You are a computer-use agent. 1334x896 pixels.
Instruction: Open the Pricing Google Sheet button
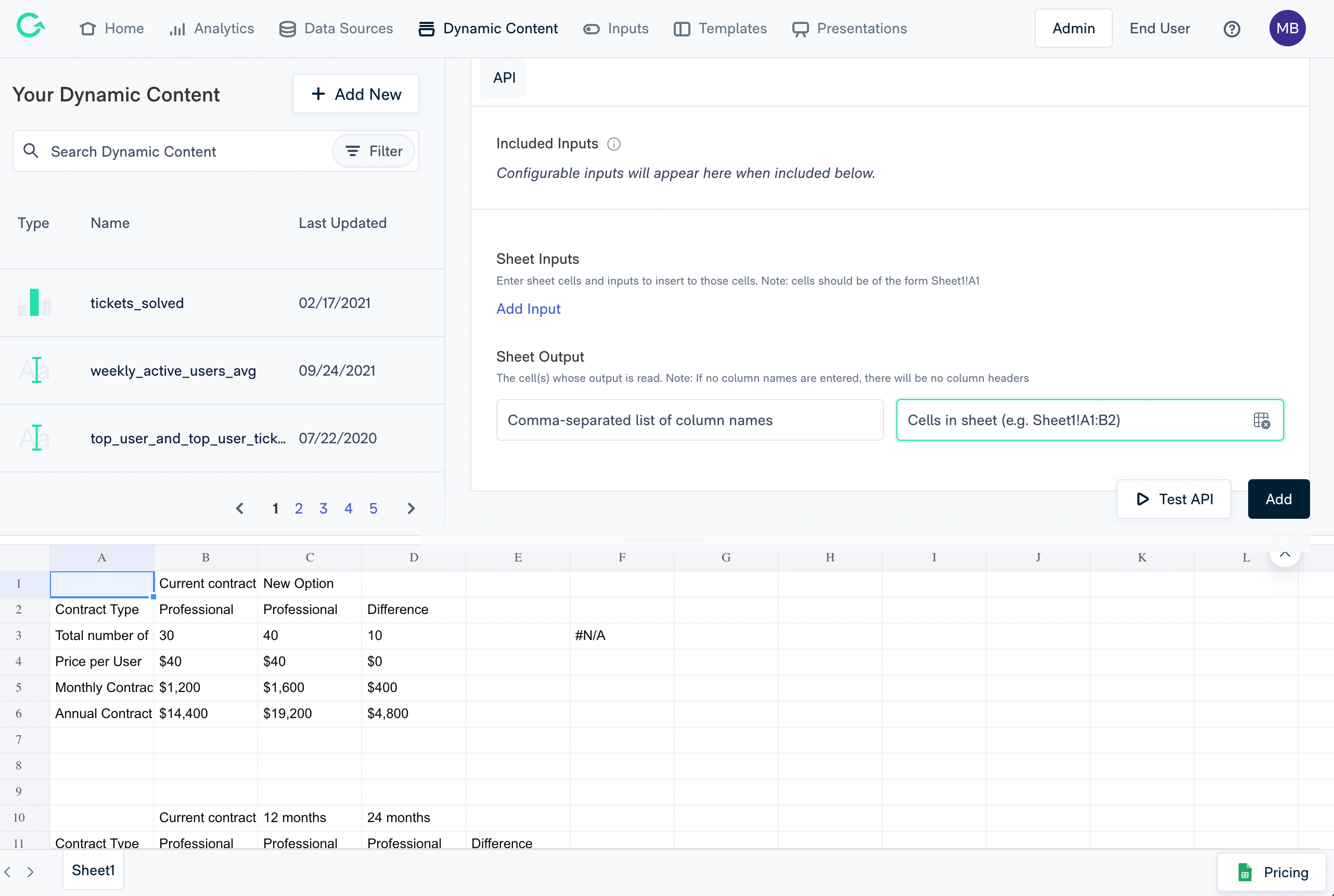[1271, 872]
